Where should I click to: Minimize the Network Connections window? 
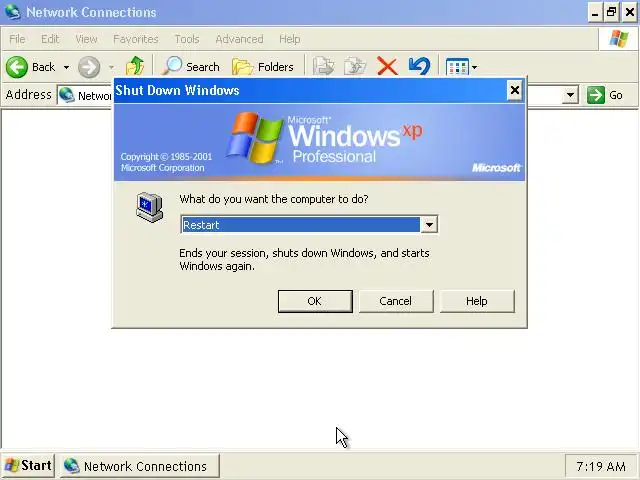coord(595,13)
